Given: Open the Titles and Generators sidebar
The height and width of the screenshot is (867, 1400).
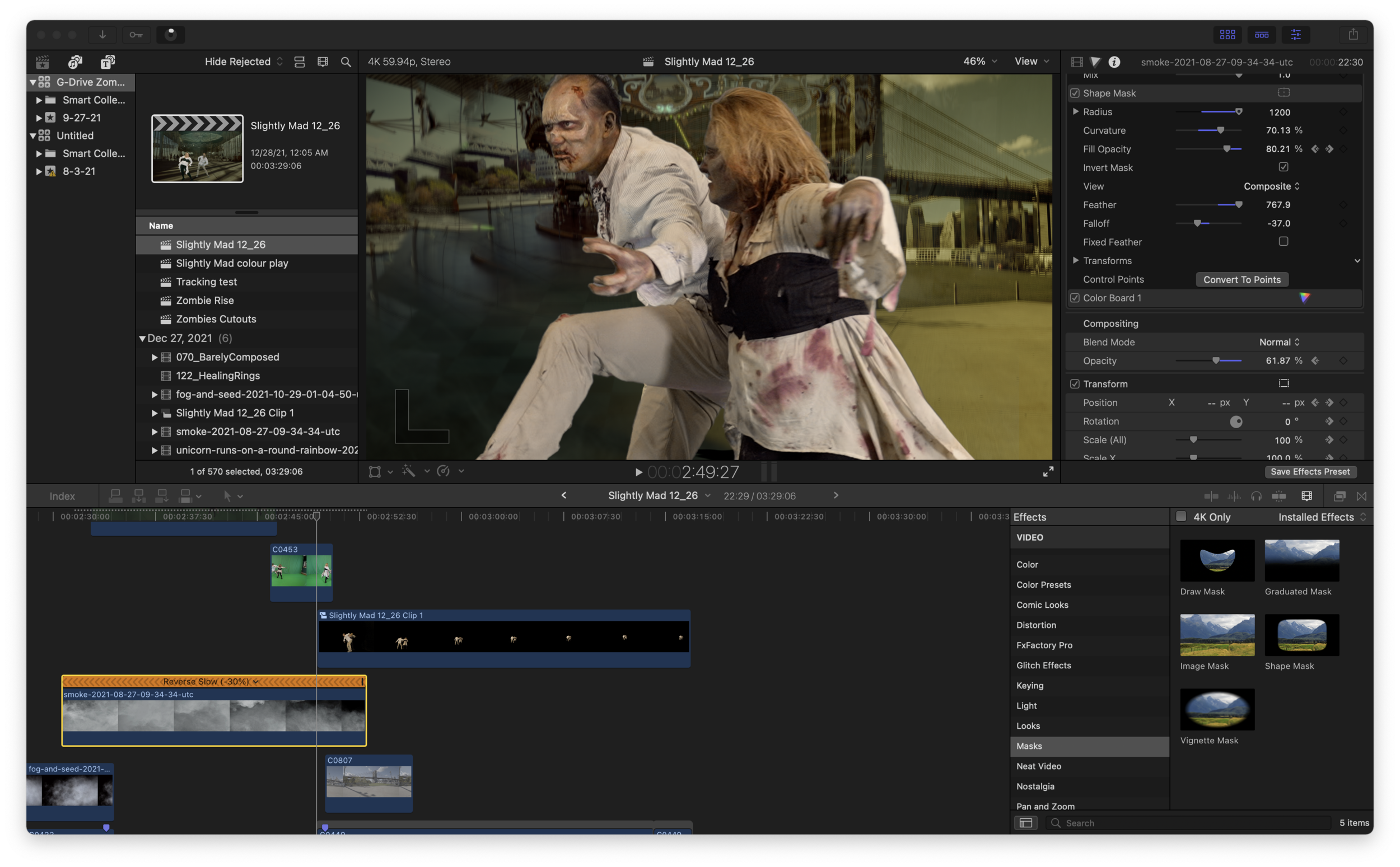Looking at the screenshot, I should 108,62.
